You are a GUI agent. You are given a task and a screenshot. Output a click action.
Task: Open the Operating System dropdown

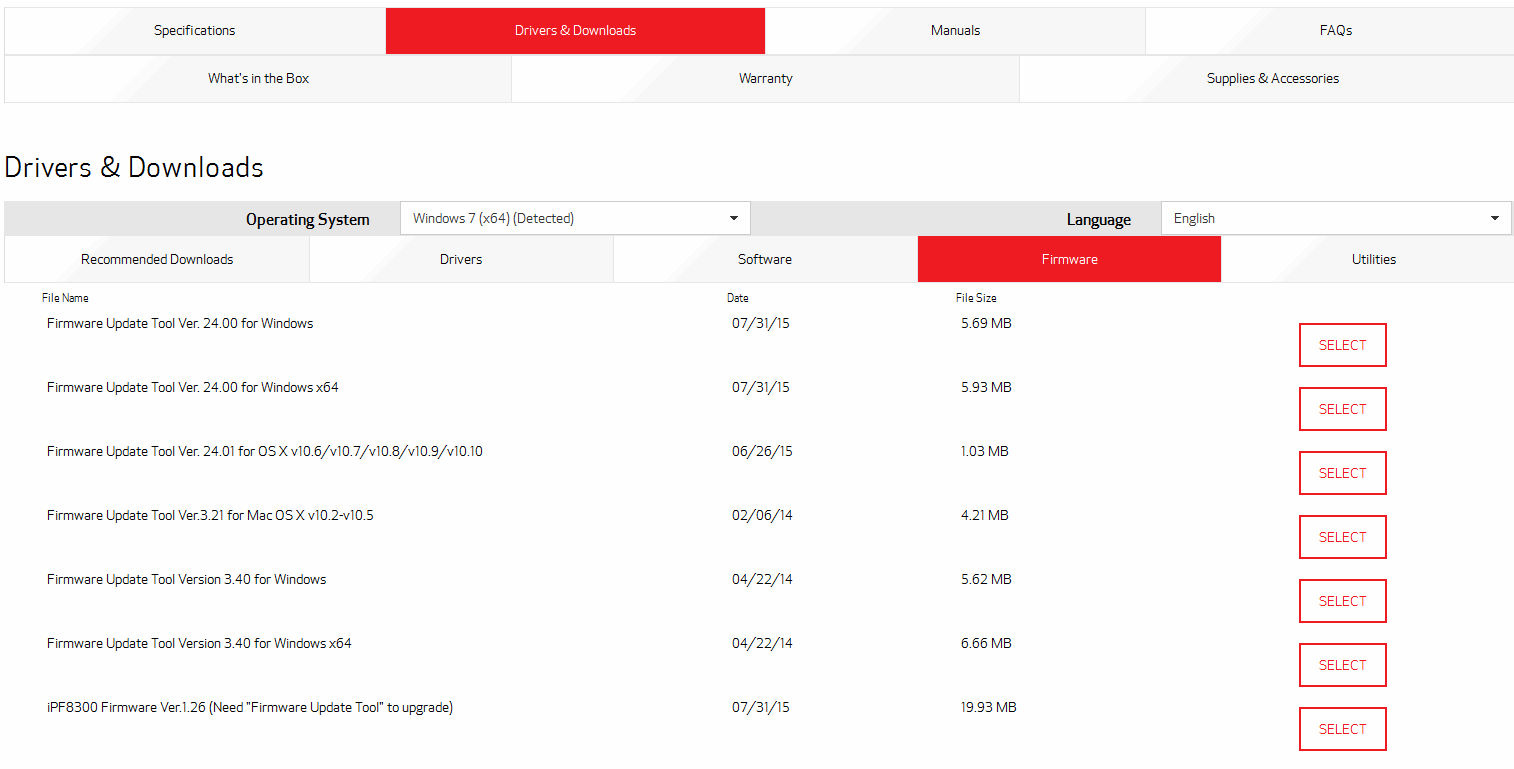575,217
